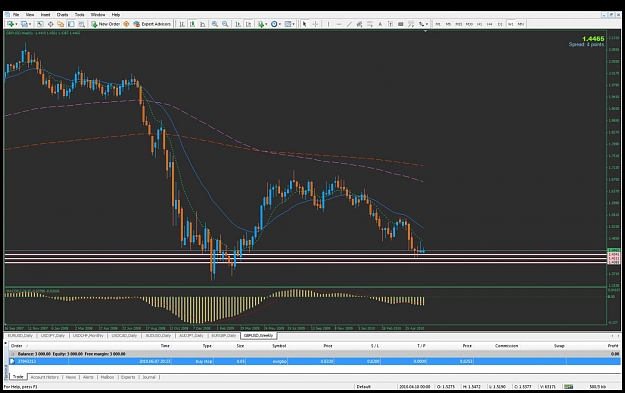
Task: Open the Mailbox terminal tab
Action: (107, 377)
